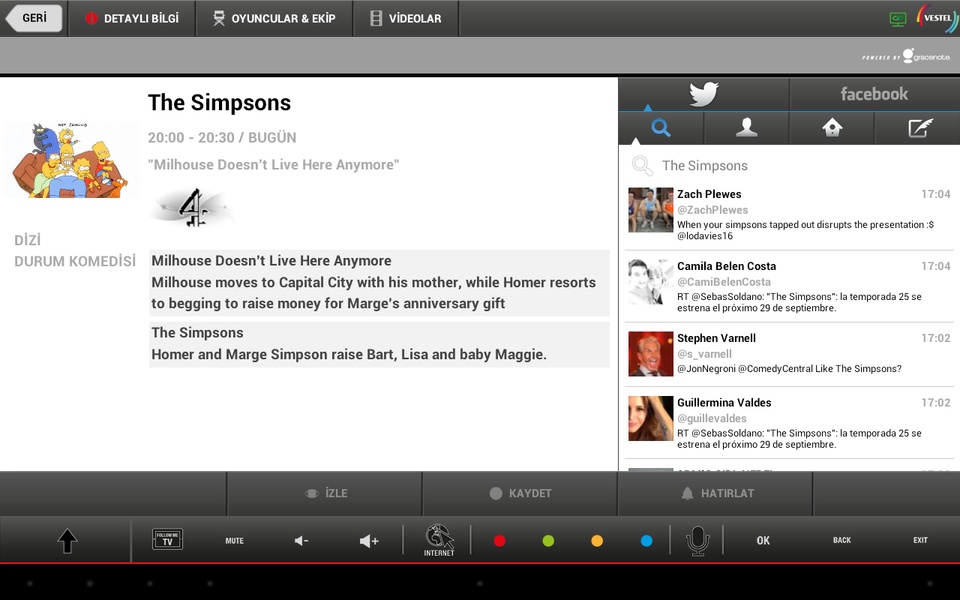This screenshot has height=600, width=960.
Task: Click the up arrow remote icon
Action: [x=67, y=541]
